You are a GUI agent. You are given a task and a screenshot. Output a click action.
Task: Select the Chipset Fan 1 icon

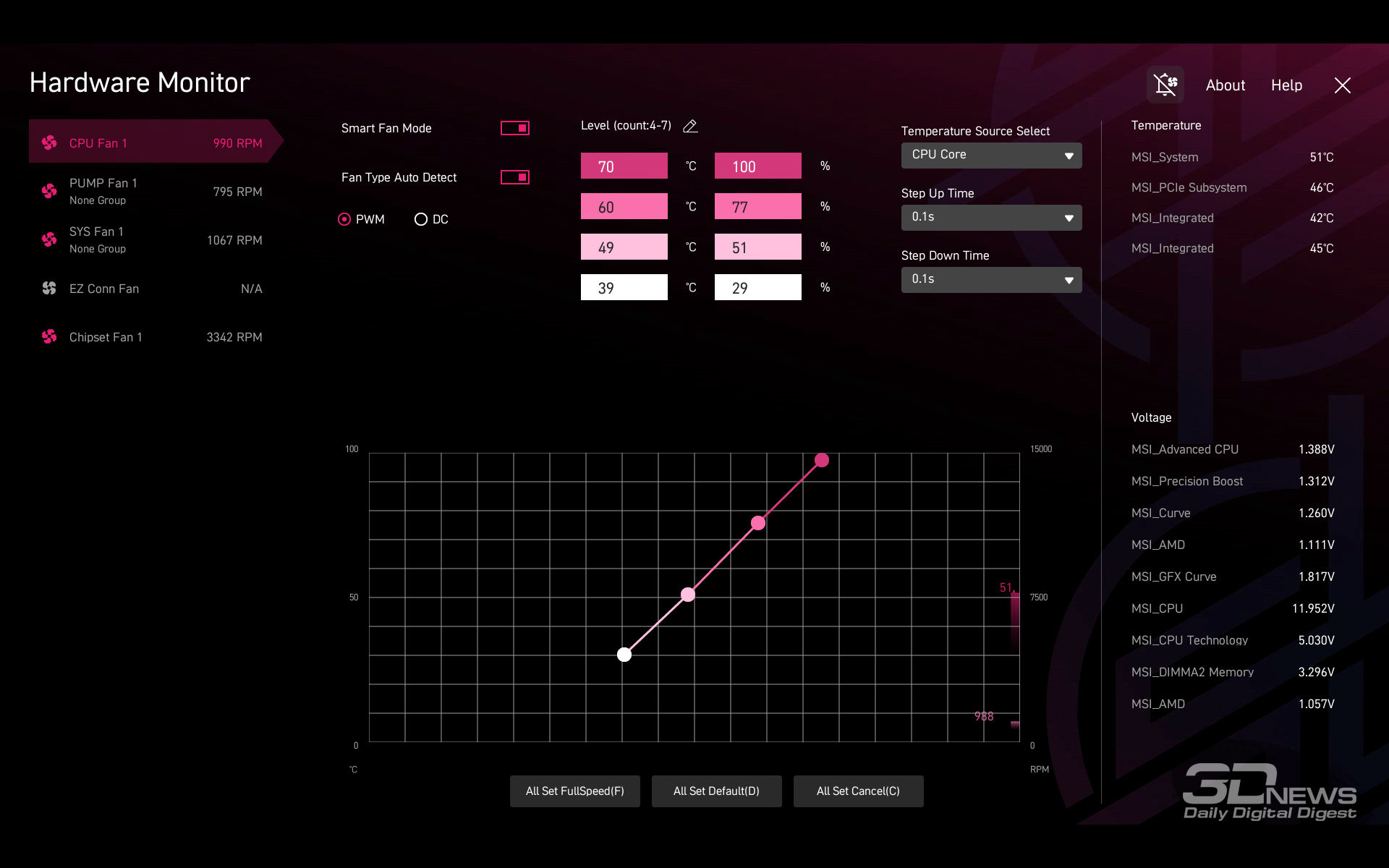49,336
